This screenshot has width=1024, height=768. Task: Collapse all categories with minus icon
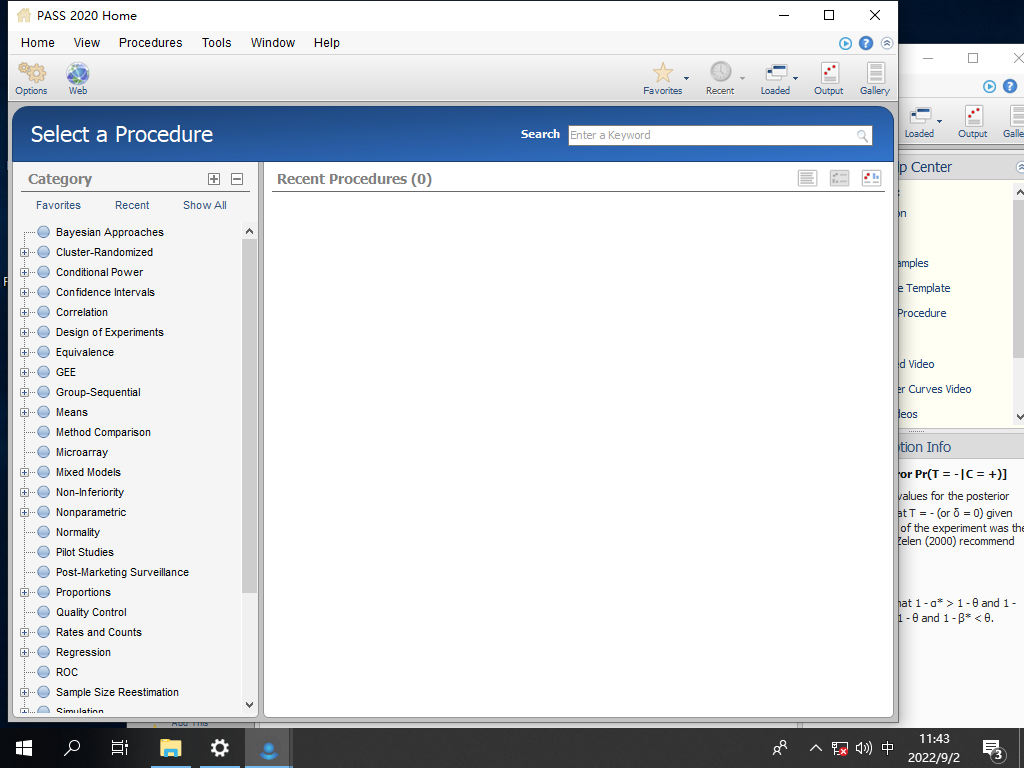[x=237, y=179]
